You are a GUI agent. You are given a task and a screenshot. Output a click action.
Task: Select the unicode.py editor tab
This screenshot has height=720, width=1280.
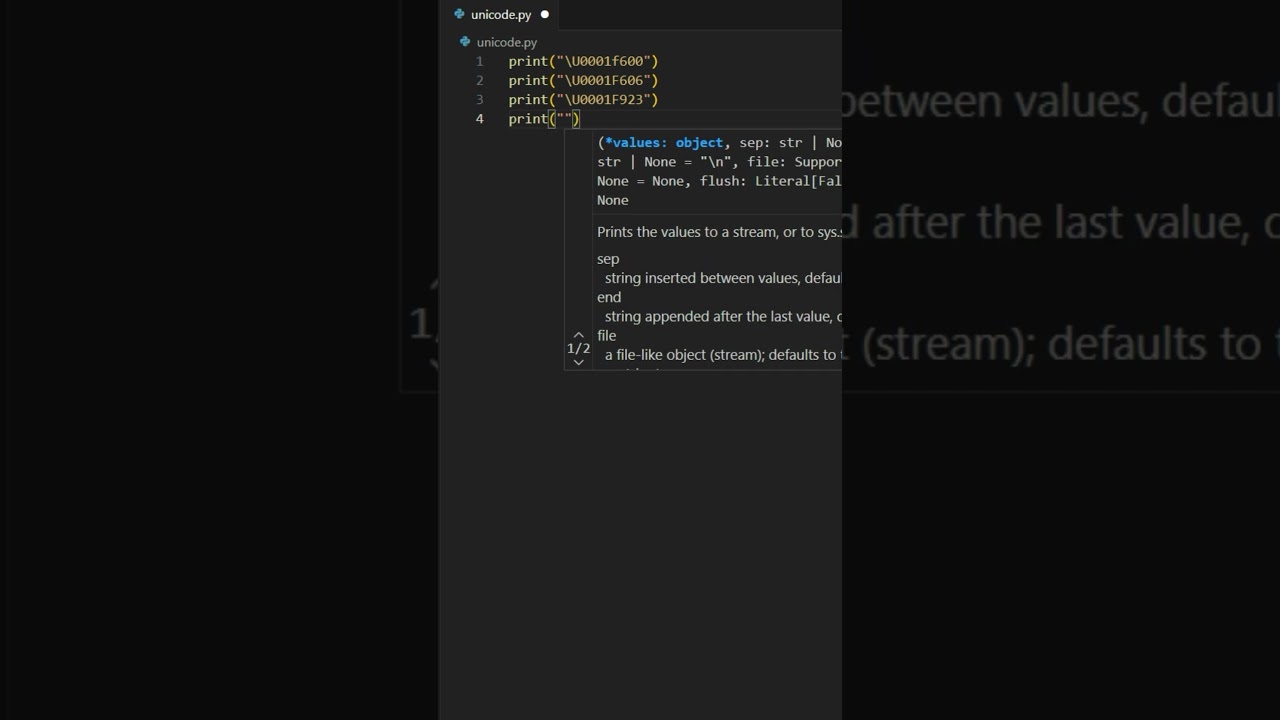(500, 15)
